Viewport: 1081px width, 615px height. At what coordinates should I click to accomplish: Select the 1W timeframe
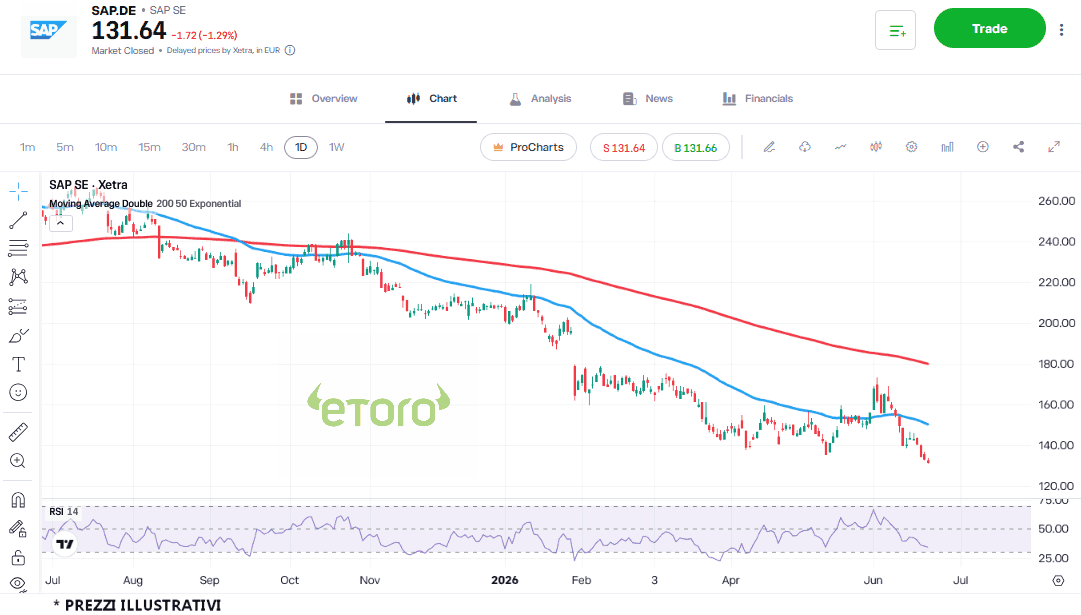tap(336, 148)
